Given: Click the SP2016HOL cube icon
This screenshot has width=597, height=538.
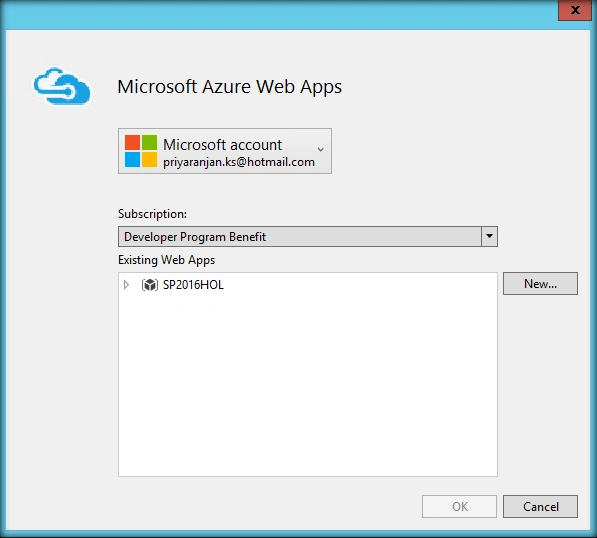Looking at the screenshot, I should click(150, 284).
